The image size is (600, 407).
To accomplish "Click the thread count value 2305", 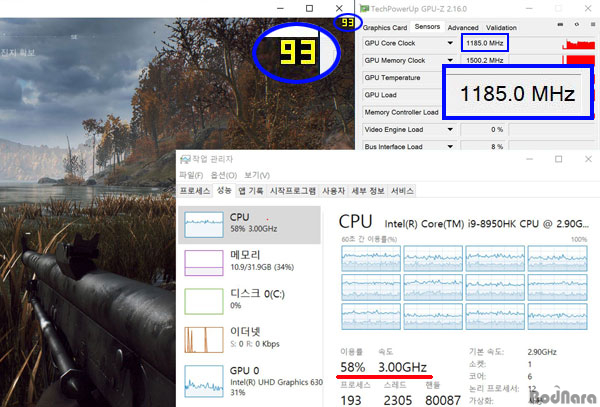I will [x=398, y=400].
